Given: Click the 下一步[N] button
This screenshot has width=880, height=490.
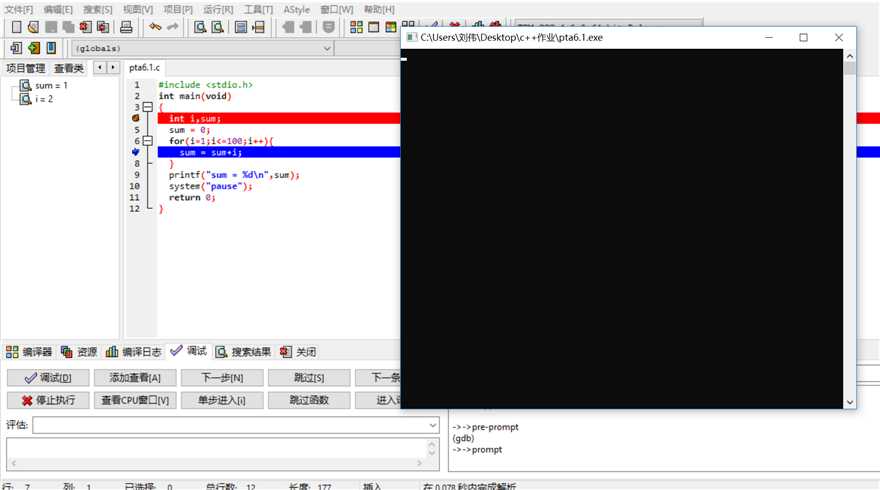Looking at the screenshot, I should click(x=222, y=378).
